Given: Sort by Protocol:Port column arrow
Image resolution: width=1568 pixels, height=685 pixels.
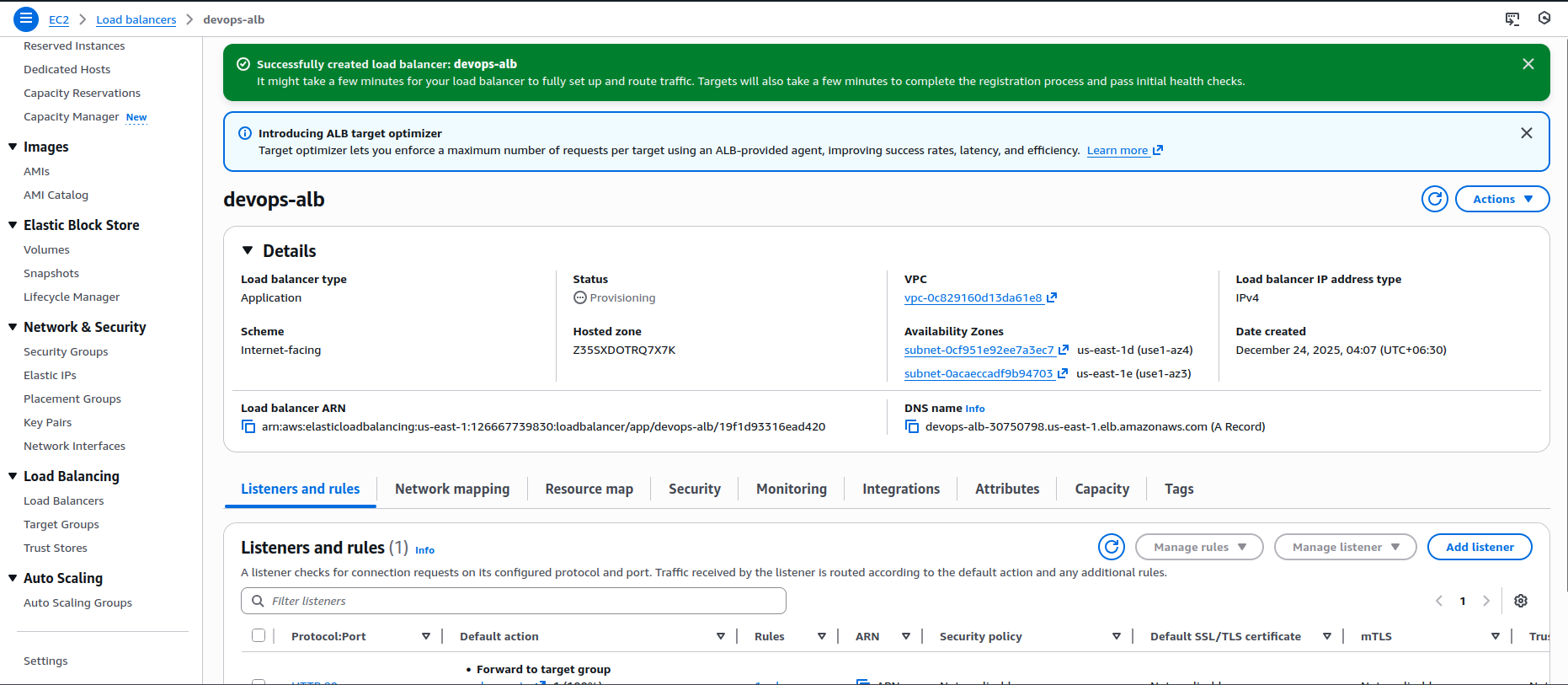Looking at the screenshot, I should pyautogui.click(x=426, y=636).
